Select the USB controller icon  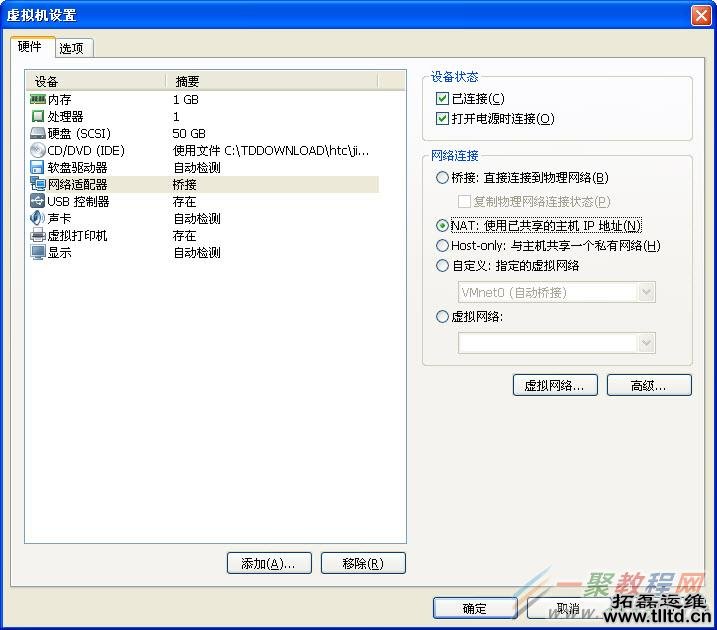coord(37,201)
